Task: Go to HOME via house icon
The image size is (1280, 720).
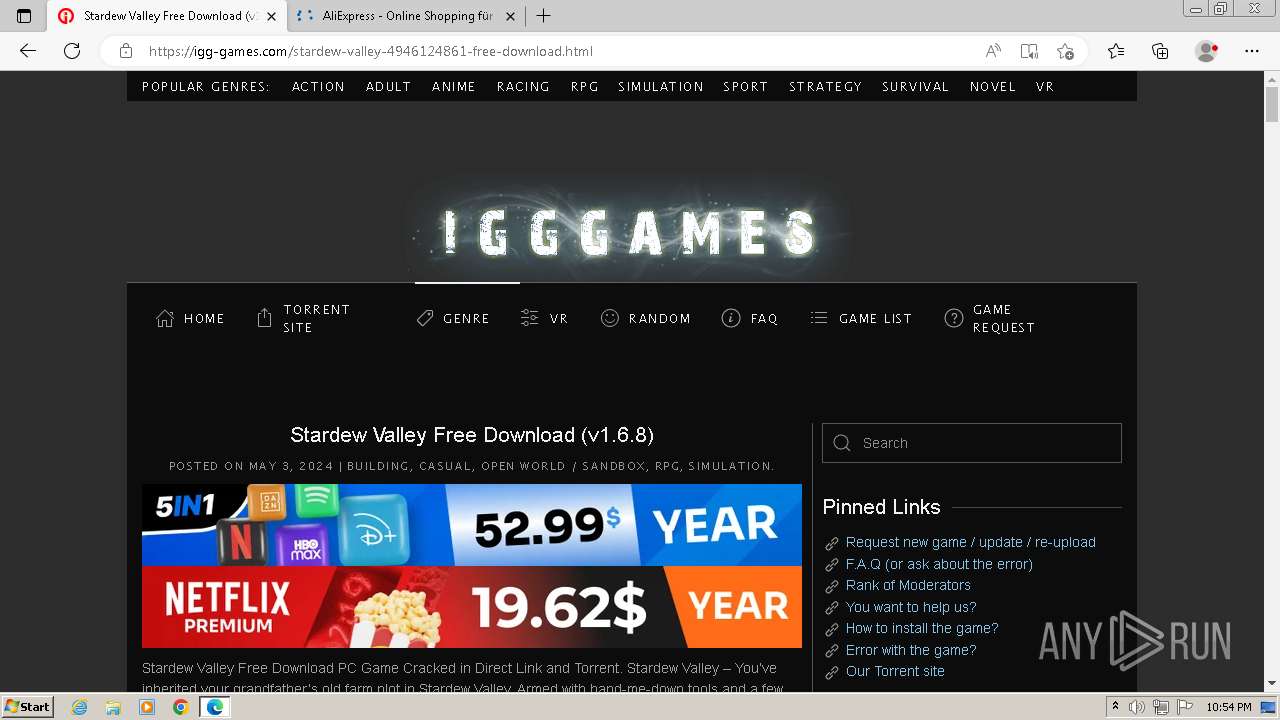Action: click(x=190, y=319)
